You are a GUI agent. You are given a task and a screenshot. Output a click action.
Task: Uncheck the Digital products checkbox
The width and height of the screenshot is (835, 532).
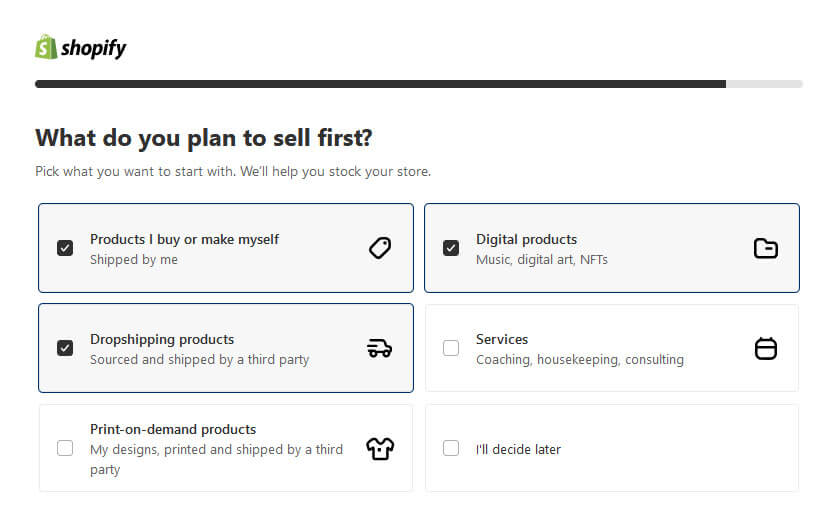coord(451,248)
